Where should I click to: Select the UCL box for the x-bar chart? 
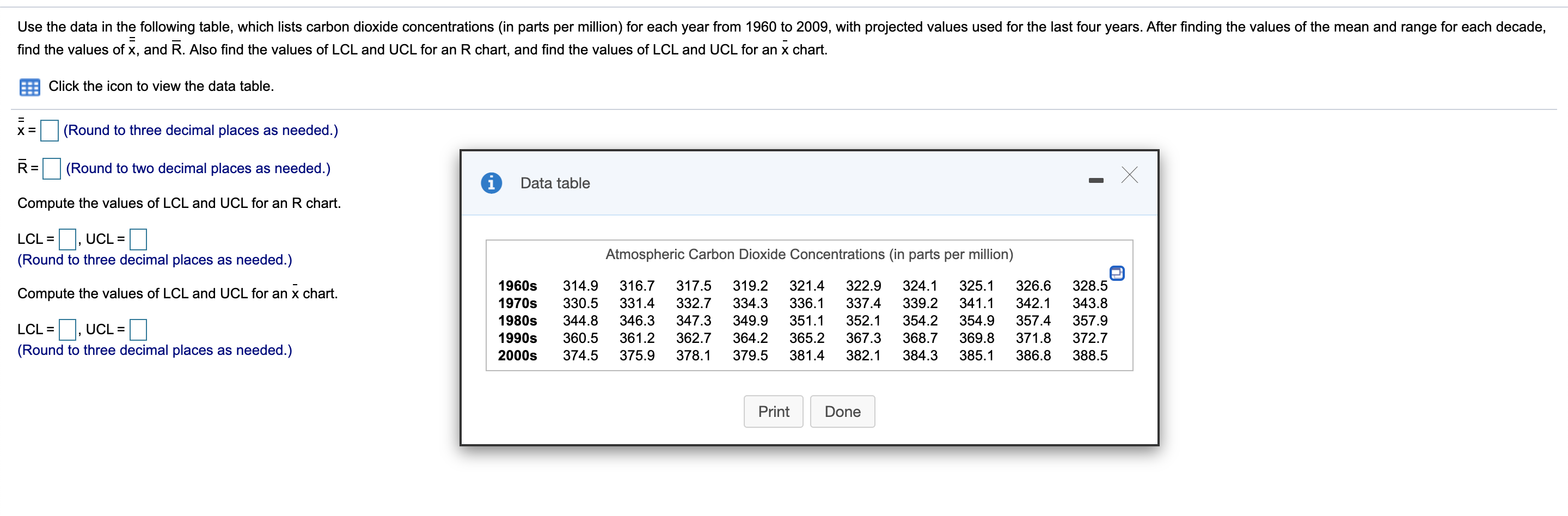138,329
